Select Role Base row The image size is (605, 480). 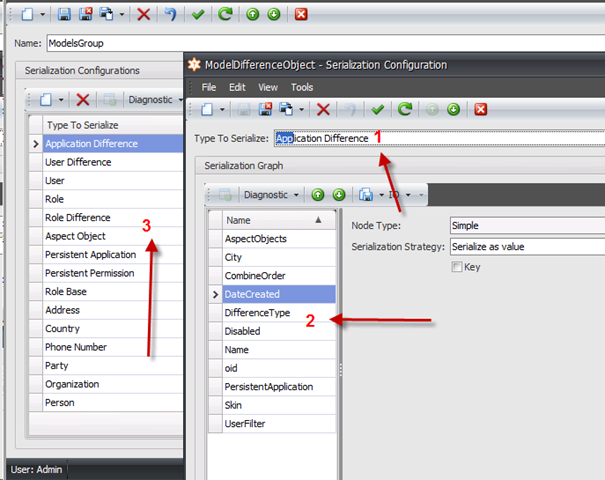pos(113,292)
